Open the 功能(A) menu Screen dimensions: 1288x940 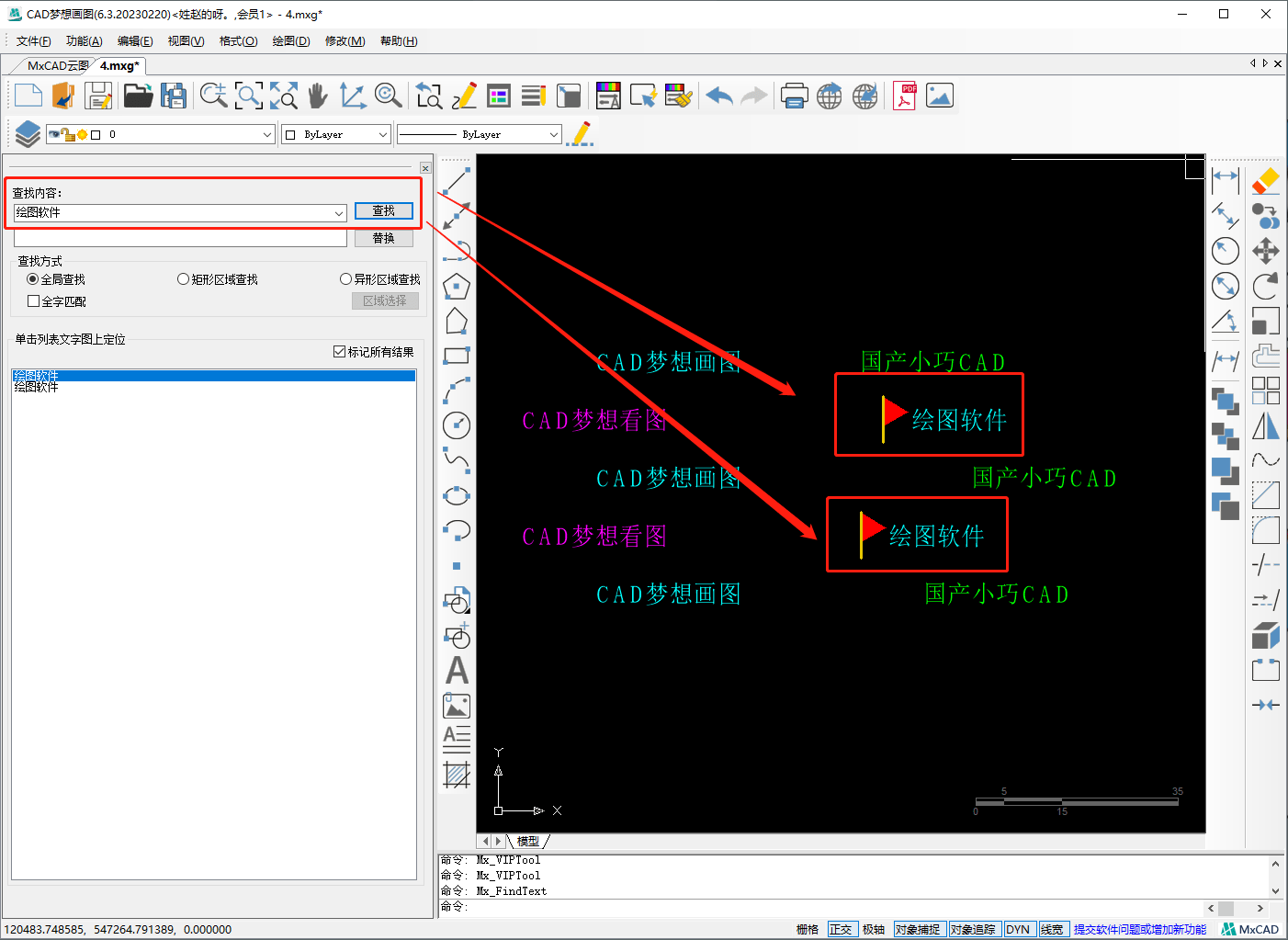coord(85,41)
